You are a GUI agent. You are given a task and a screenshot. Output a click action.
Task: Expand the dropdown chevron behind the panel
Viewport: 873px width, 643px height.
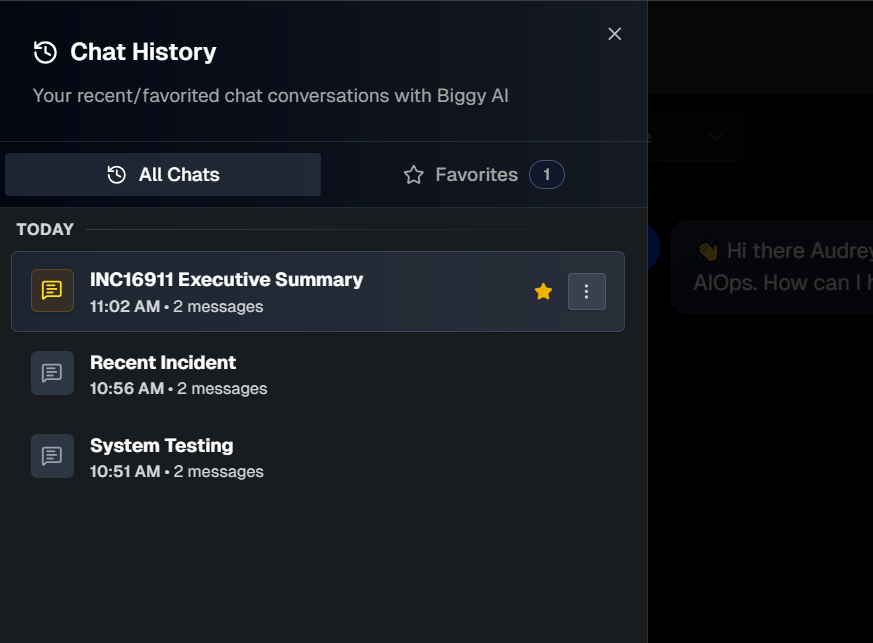click(x=716, y=137)
